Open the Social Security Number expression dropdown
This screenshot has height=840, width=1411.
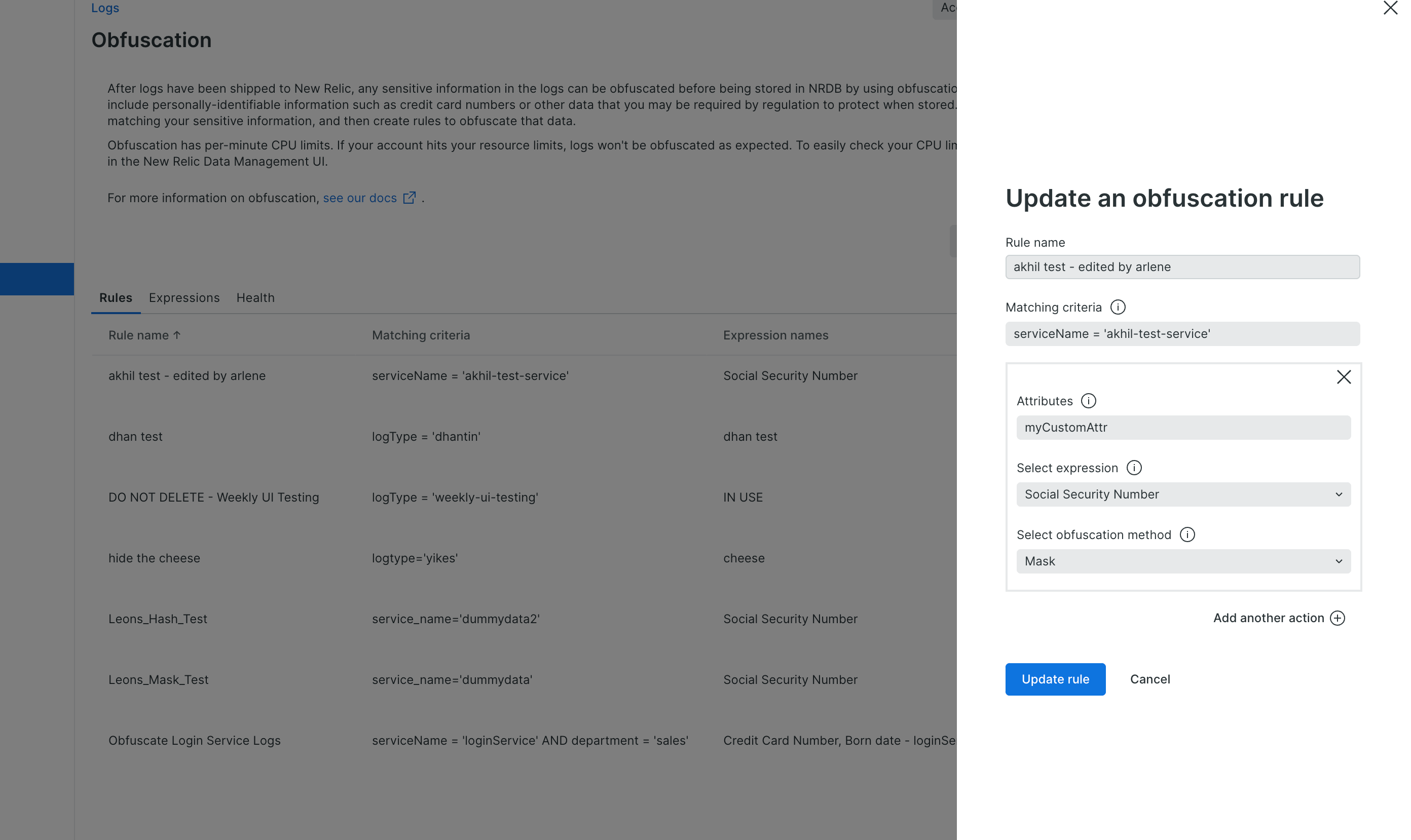point(1183,494)
